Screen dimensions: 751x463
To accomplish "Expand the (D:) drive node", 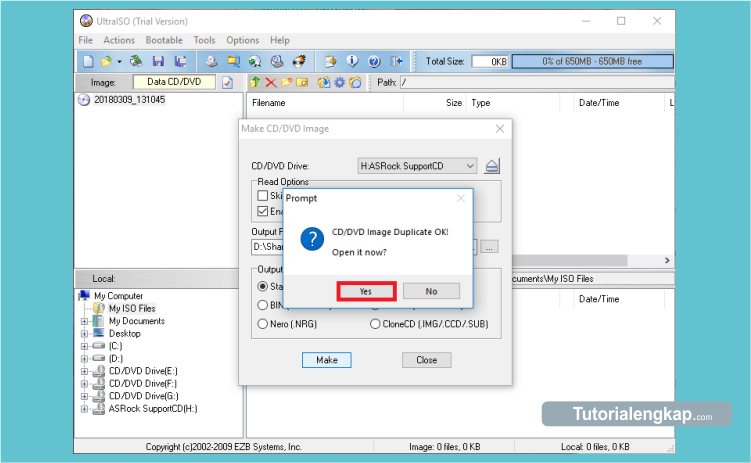I will point(84,359).
